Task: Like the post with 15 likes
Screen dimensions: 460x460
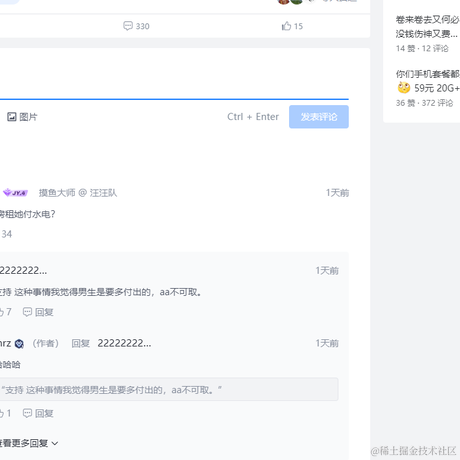Action: (x=292, y=26)
